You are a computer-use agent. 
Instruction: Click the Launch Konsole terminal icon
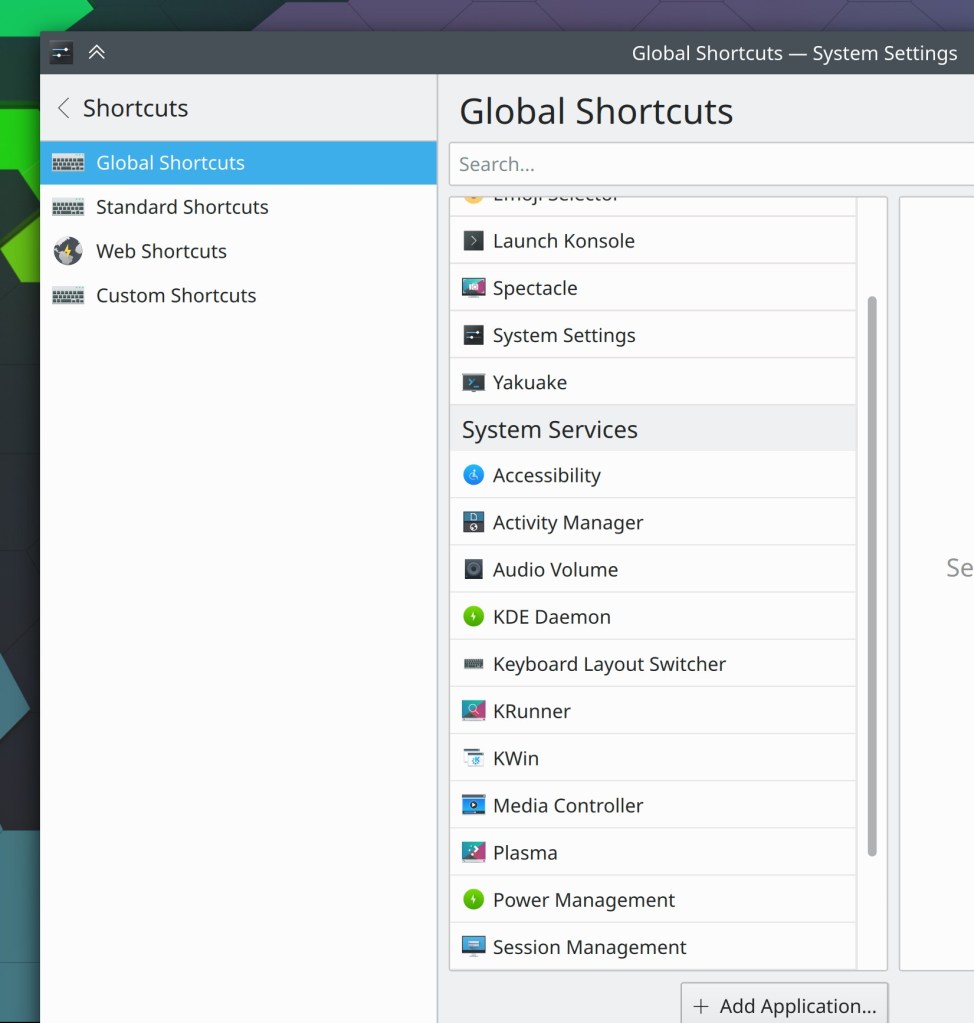473,241
